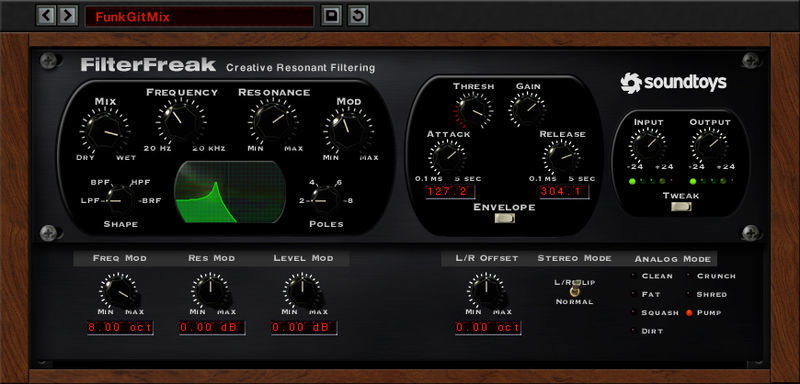
Task: Click the Output level LED meter
Action: (713, 181)
